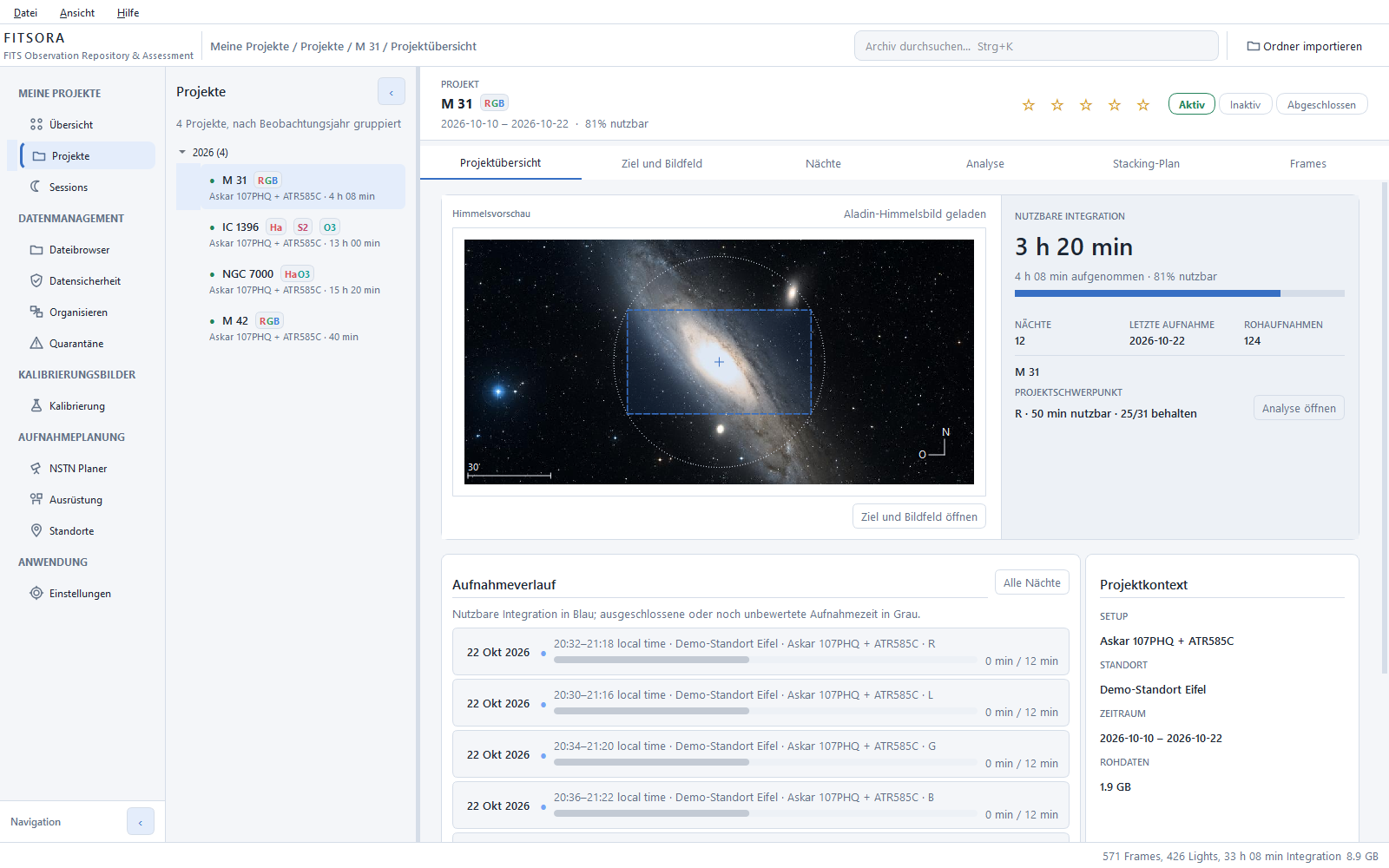Screen dimensions: 1389x868
Task: Click the Ordner importieren folder icon
Action: coord(1254,46)
